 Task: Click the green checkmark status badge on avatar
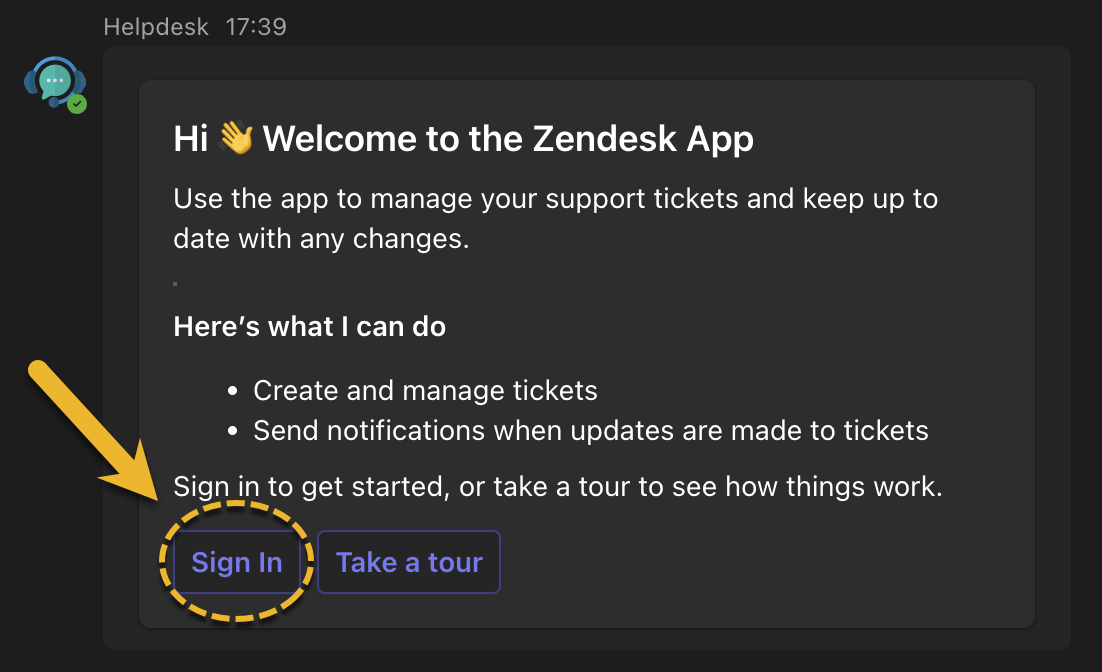point(76,102)
